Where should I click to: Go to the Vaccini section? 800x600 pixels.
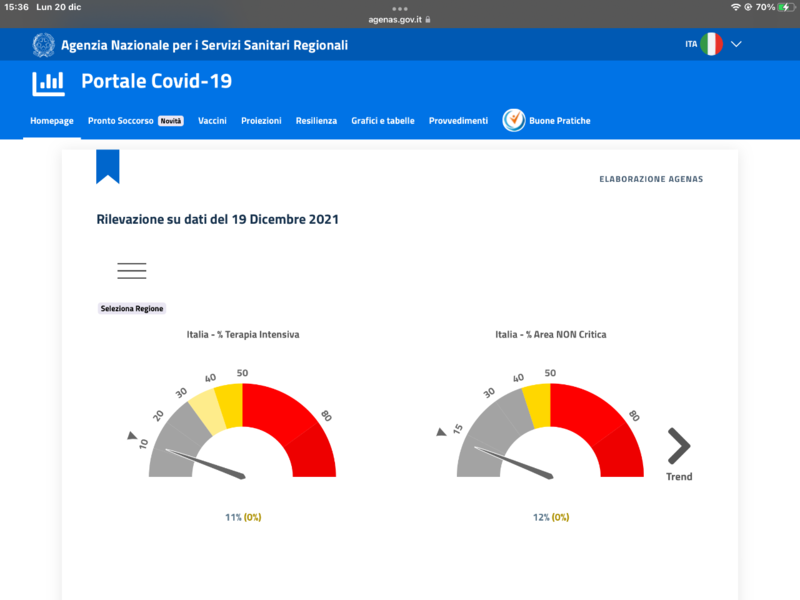212,121
